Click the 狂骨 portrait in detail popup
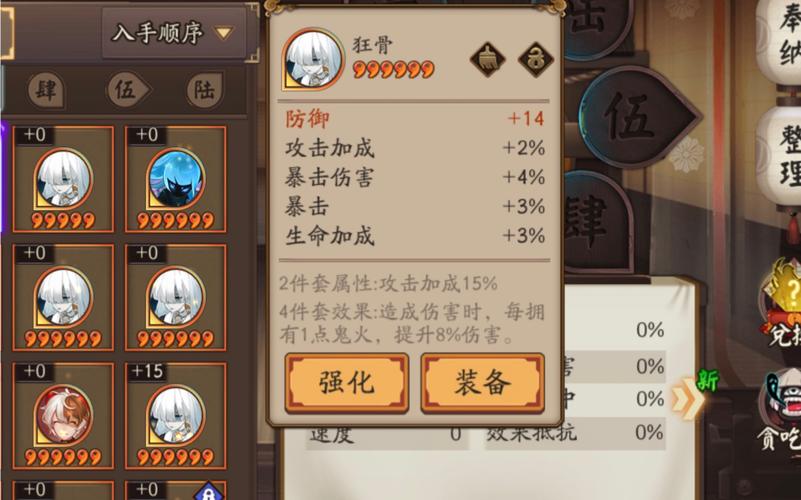 pyautogui.click(x=313, y=59)
